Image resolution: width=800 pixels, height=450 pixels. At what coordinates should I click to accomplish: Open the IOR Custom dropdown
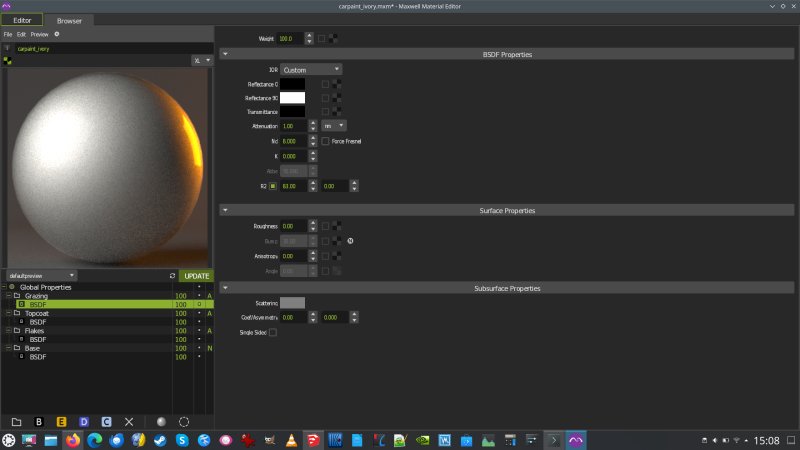[x=311, y=70]
